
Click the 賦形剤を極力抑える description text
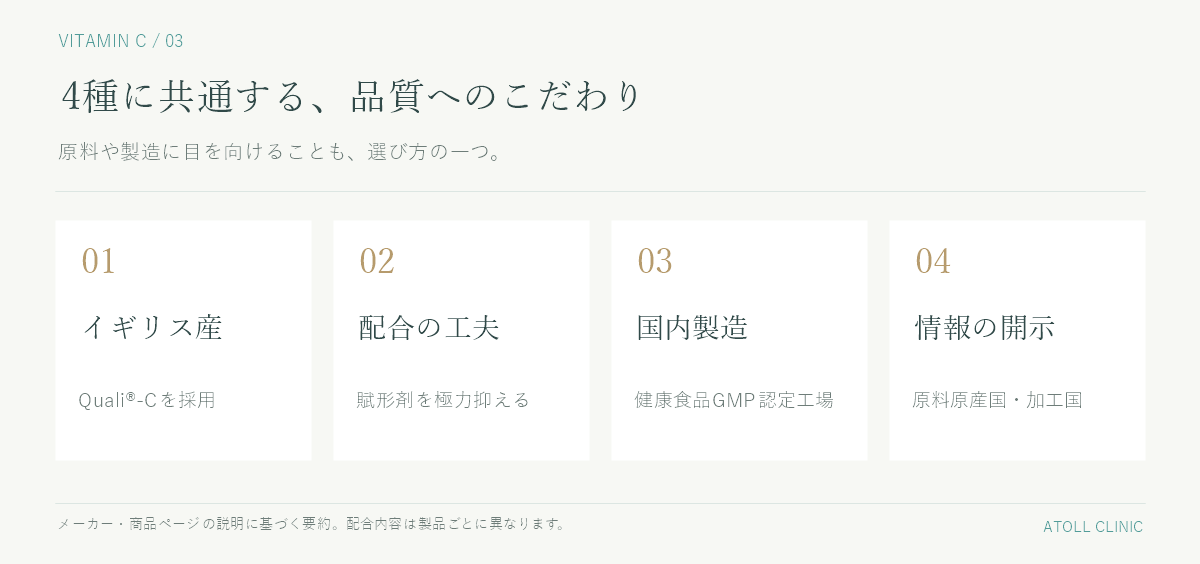click(443, 400)
